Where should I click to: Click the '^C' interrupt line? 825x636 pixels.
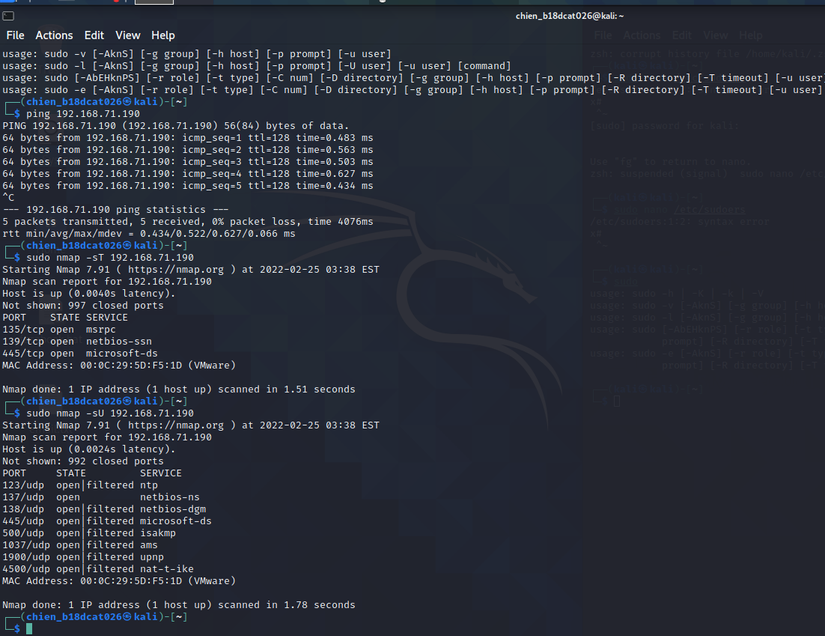[x=8, y=198]
